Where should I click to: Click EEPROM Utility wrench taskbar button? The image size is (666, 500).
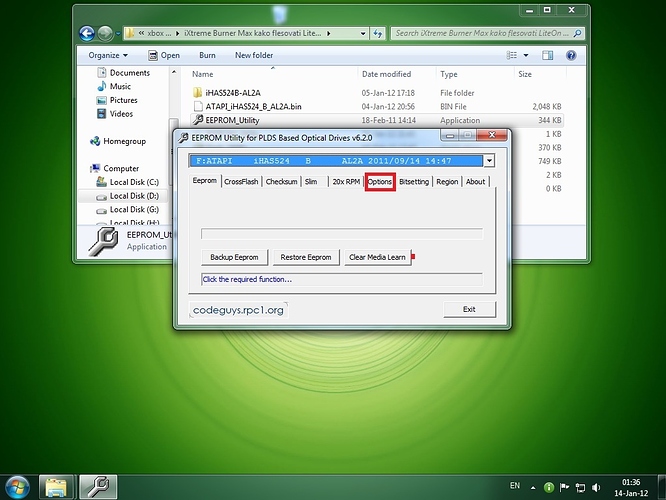point(98,487)
